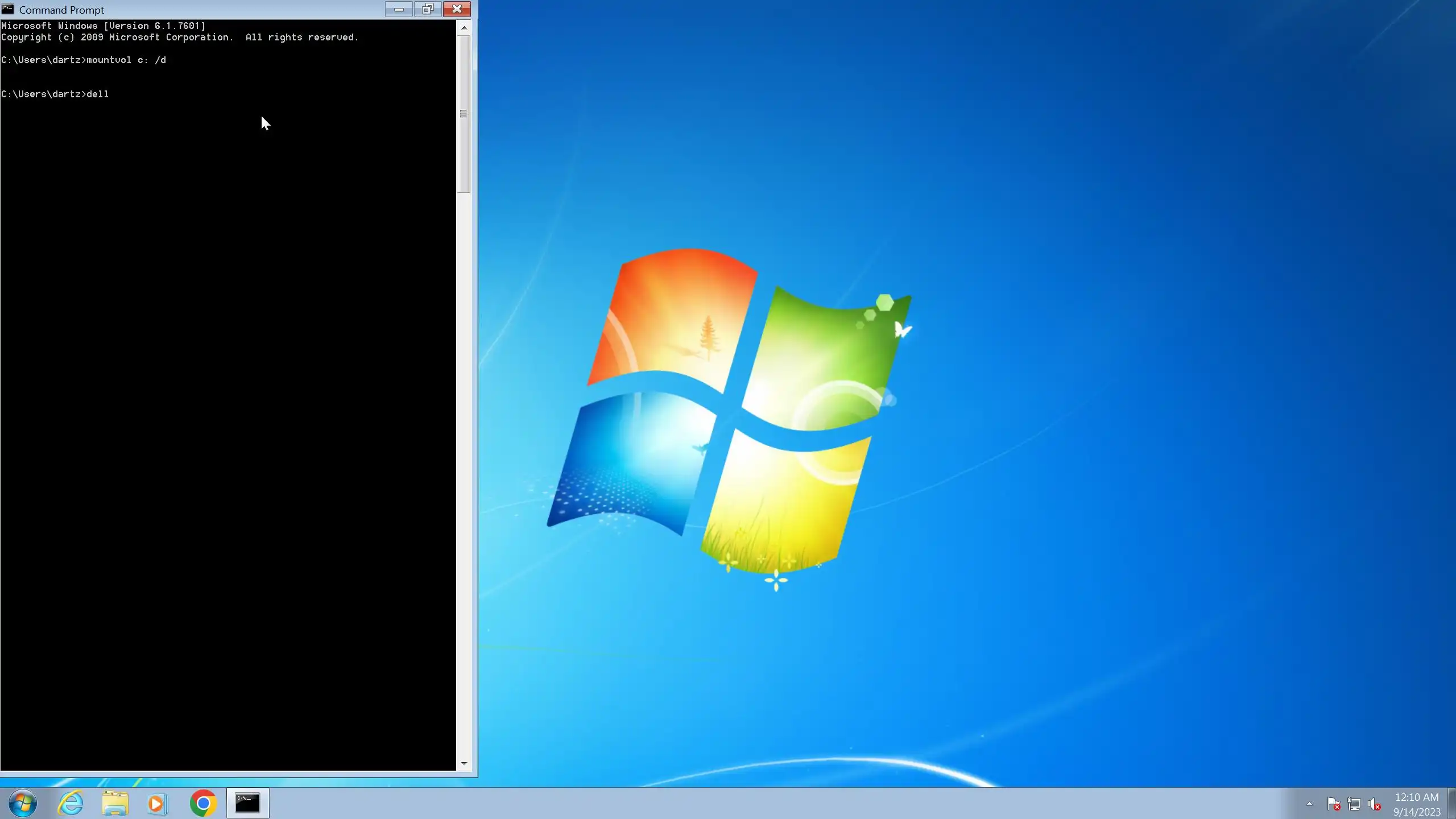1456x819 pixels.
Task: Open Windows Explorer folder icon
Action: click(x=115, y=803)
